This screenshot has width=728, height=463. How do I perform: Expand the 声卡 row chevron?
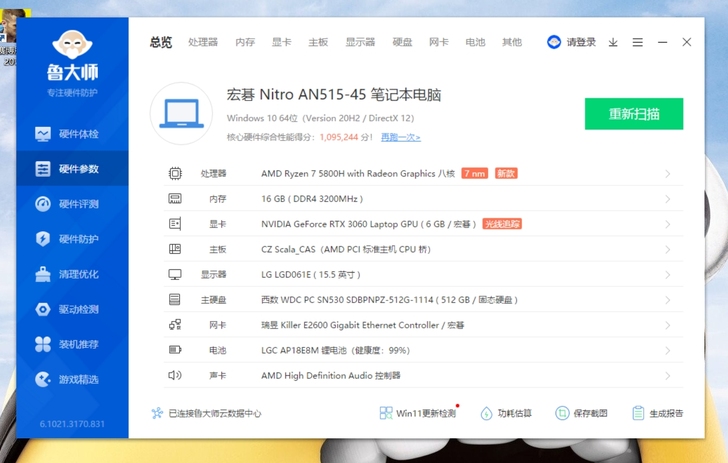pyautogui.click(x=668, y=375)
